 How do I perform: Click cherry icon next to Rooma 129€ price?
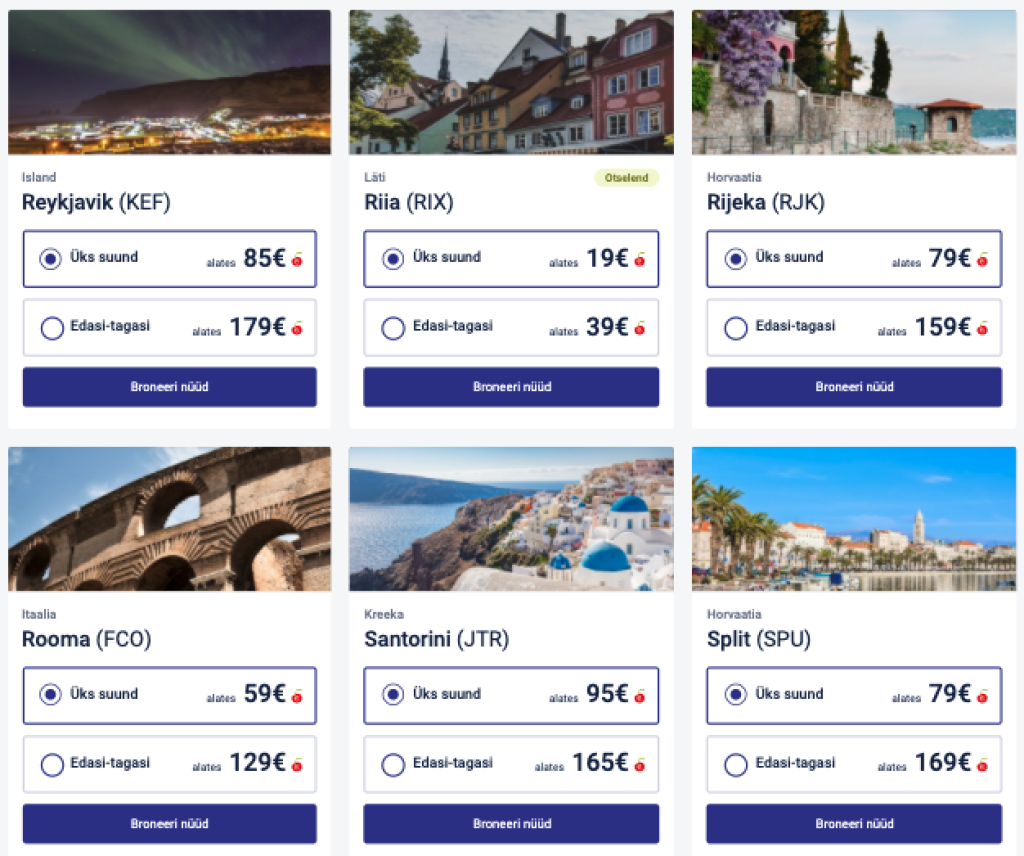(297, 765)
